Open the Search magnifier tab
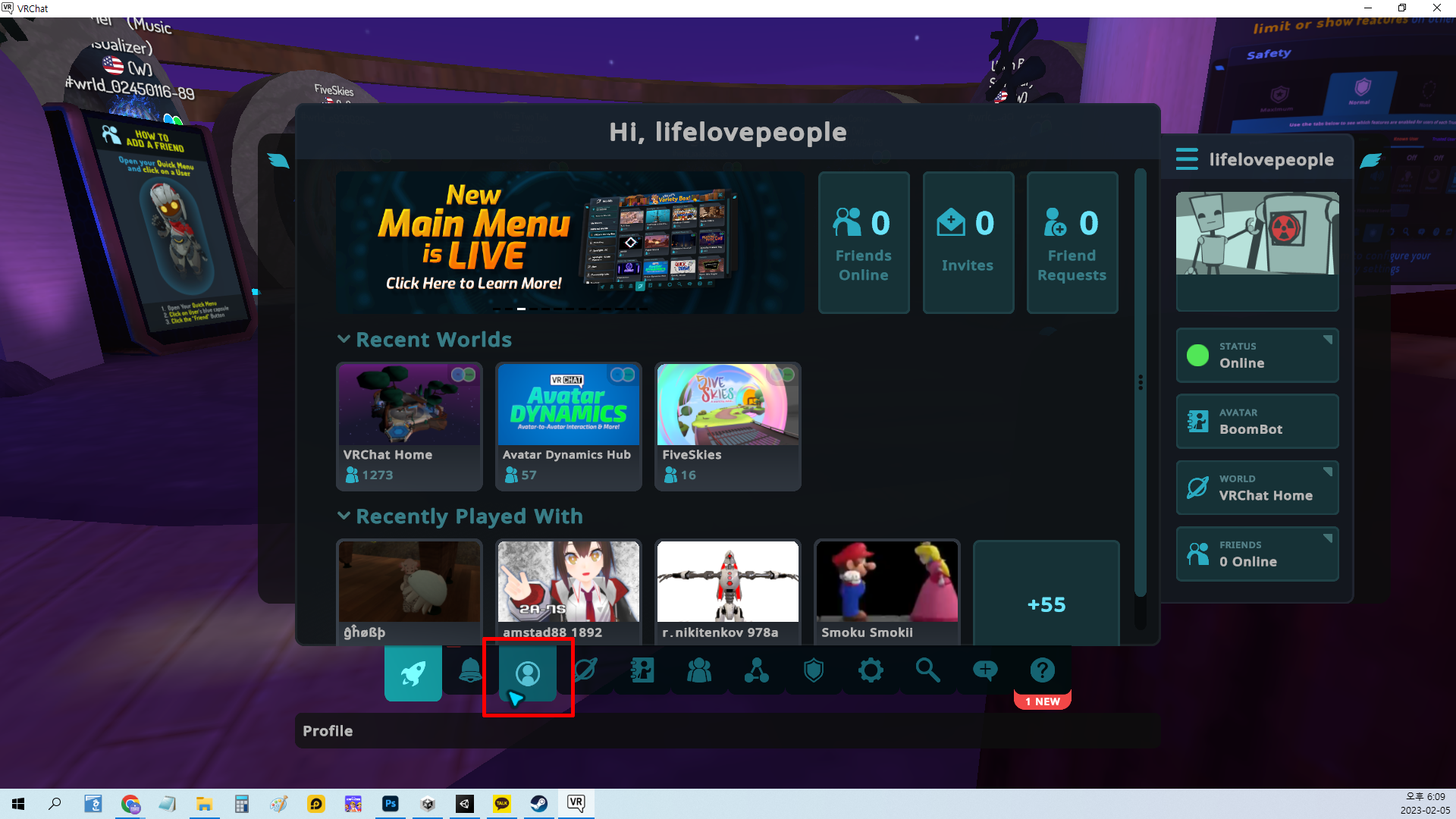This screenshot has width=1456, height=819. coord(927,671)
